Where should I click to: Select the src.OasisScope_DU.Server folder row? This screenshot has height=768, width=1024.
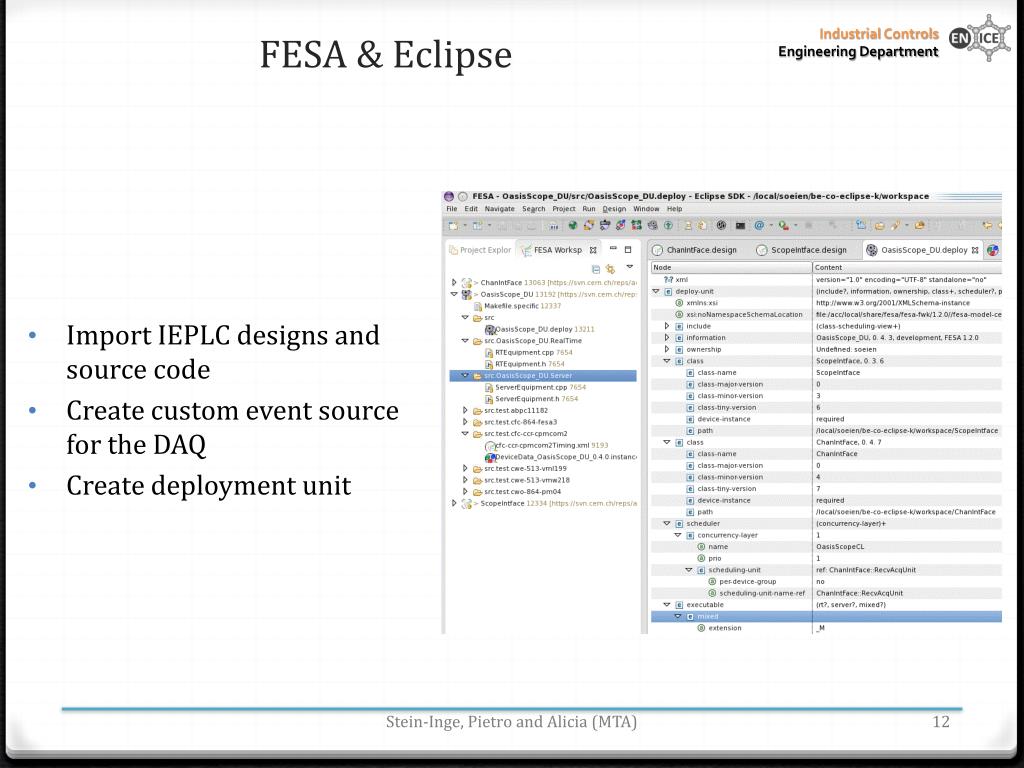point(543,376)
